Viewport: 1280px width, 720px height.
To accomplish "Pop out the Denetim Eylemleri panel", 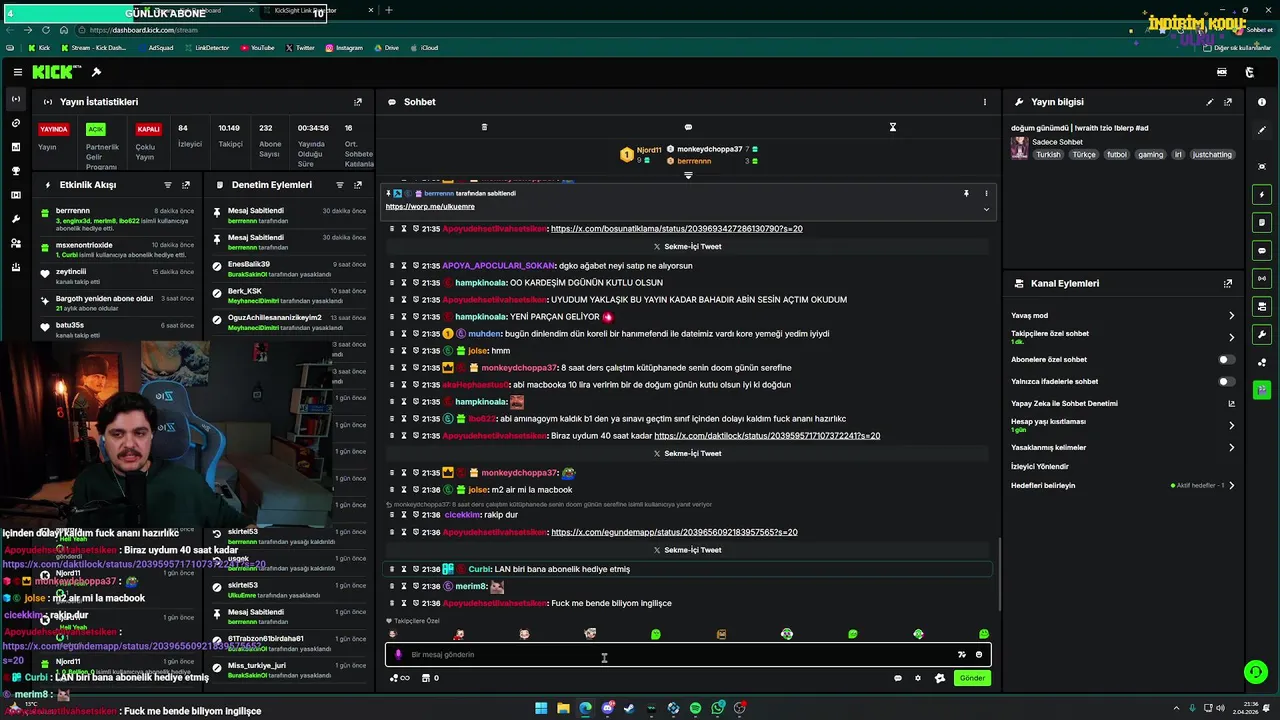I will pos(358,185).
